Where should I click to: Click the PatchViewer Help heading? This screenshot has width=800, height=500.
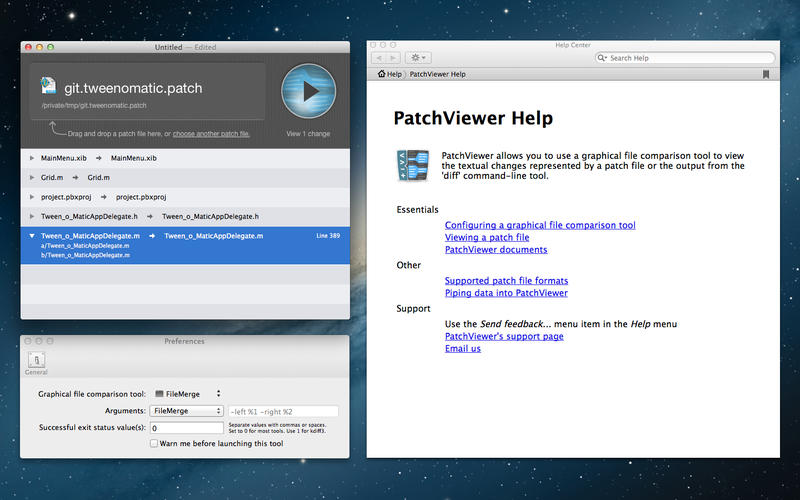473,118
